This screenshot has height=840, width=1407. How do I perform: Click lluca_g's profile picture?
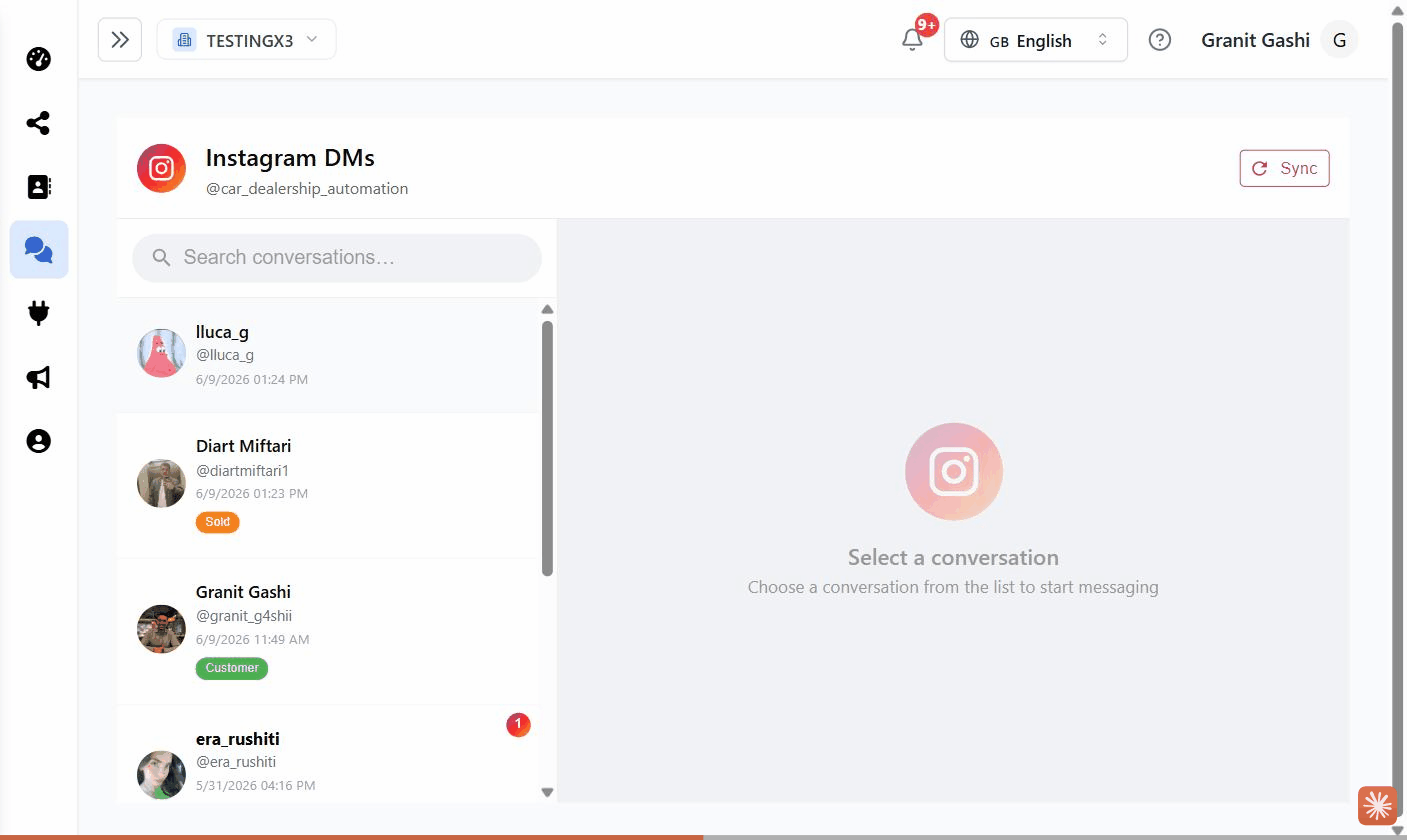[161, 353]
